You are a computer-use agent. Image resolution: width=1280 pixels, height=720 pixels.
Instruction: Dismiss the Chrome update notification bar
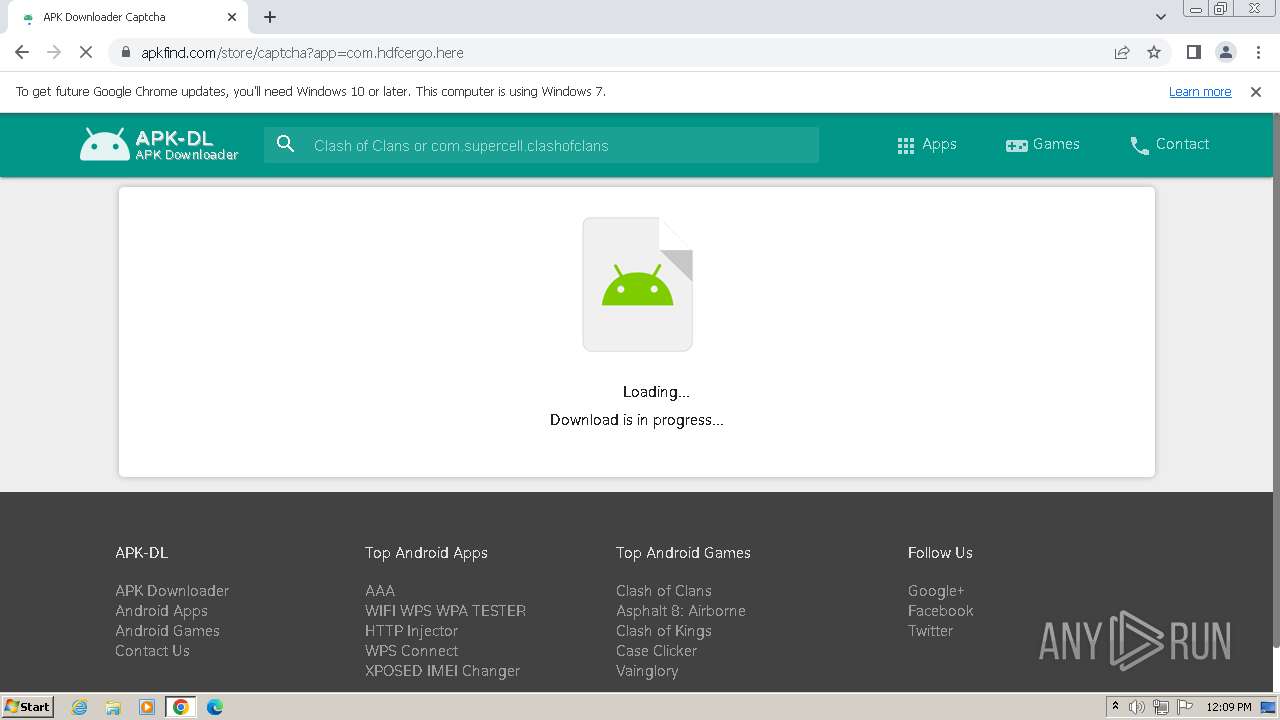[x=1256, y=91]
